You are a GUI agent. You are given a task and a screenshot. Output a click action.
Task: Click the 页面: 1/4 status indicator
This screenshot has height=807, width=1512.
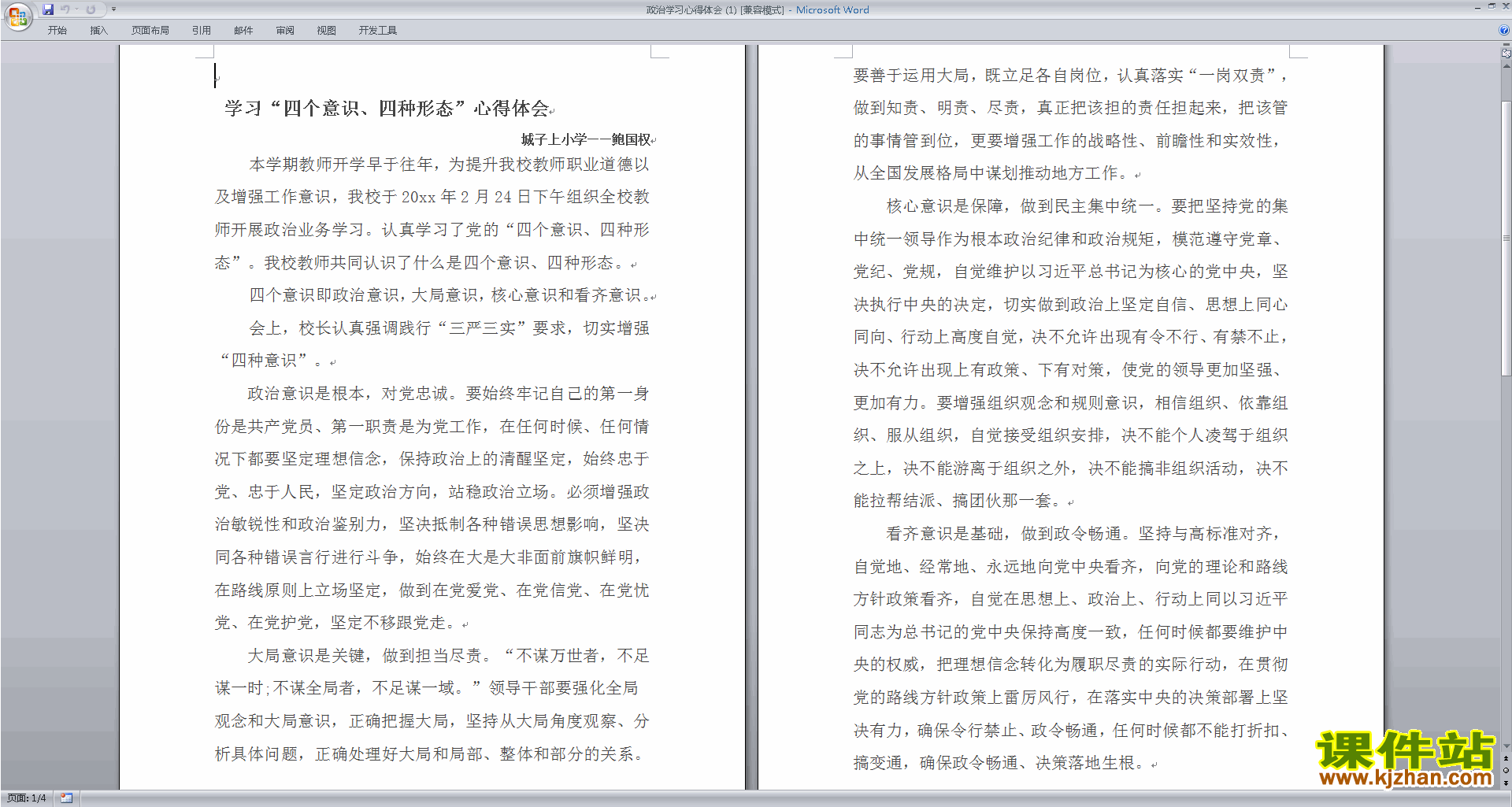(27, 798)
